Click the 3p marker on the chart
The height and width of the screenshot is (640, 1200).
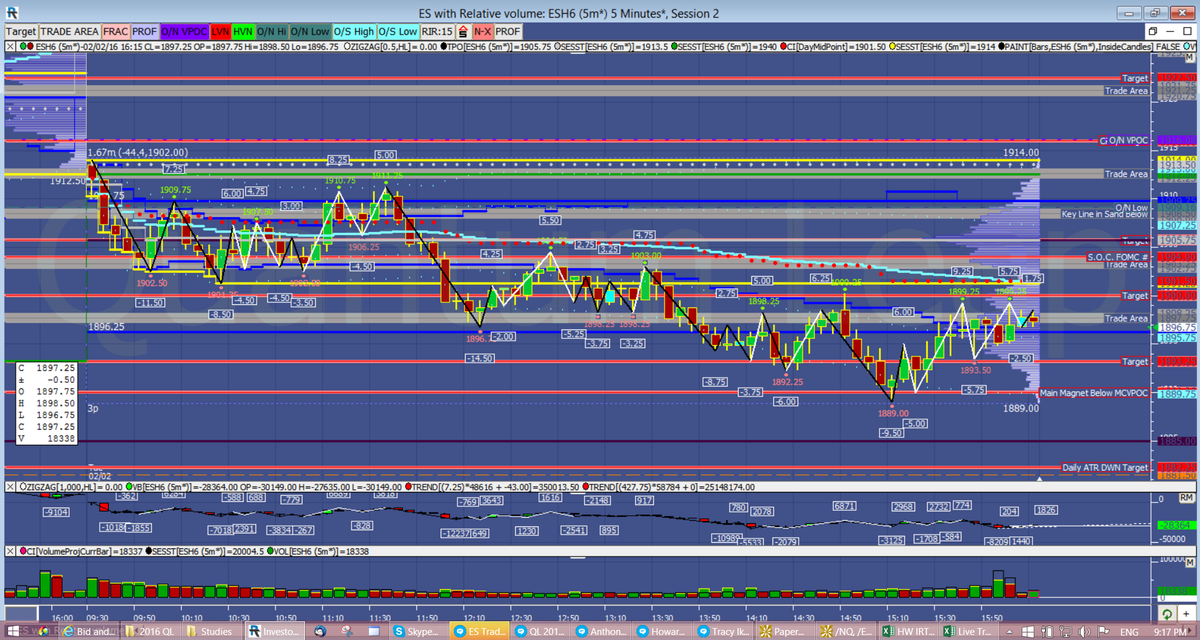pos(93,409)
